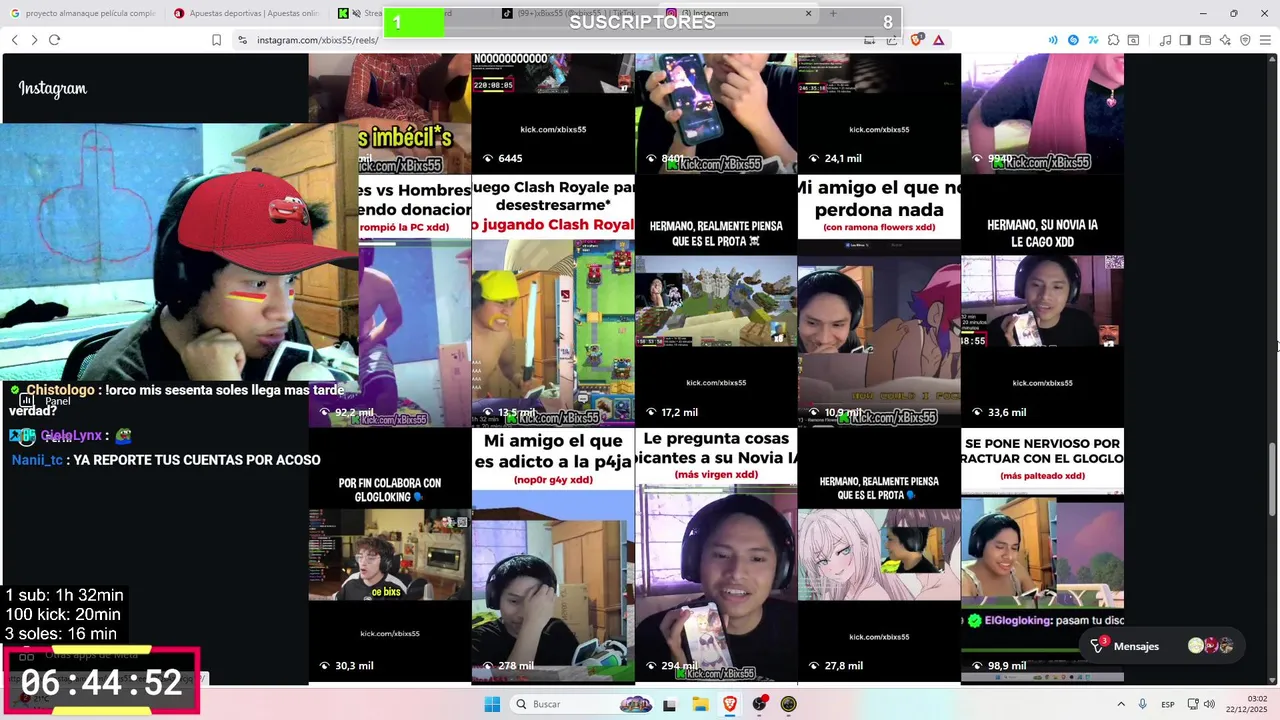Viewport: 1280px width, 720px height.
Task: Toggle the browser sidebar panel icon
Action: click(x=1185, y=40)
